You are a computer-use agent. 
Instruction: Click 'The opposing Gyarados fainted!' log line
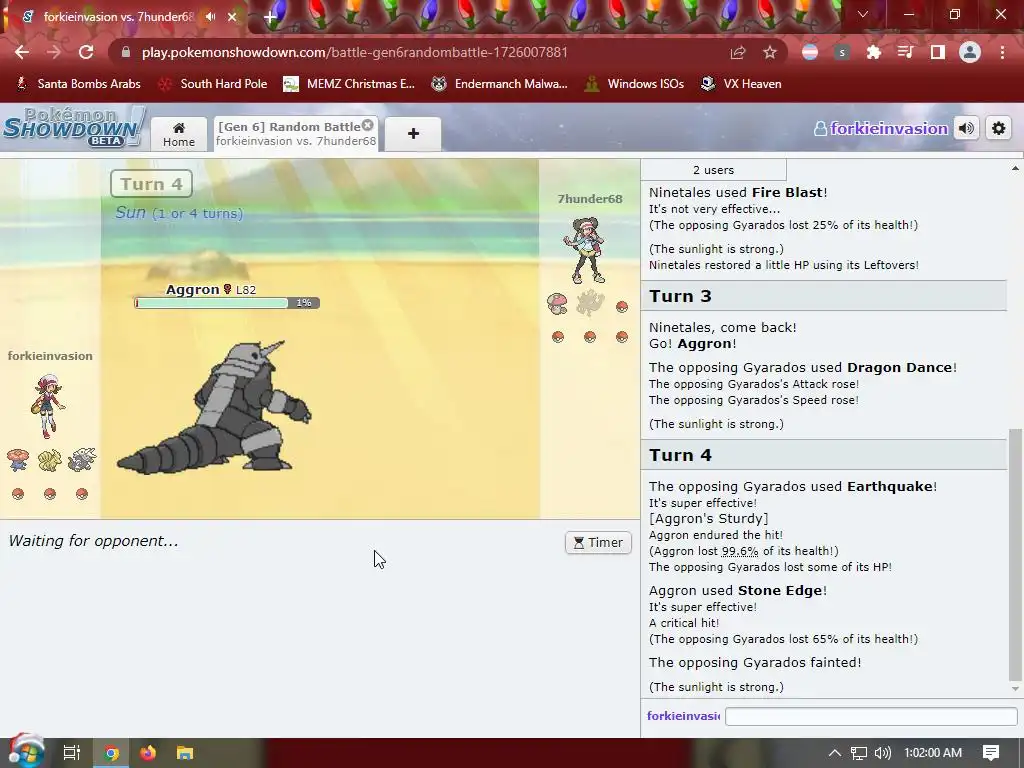(x=755, y=662)
